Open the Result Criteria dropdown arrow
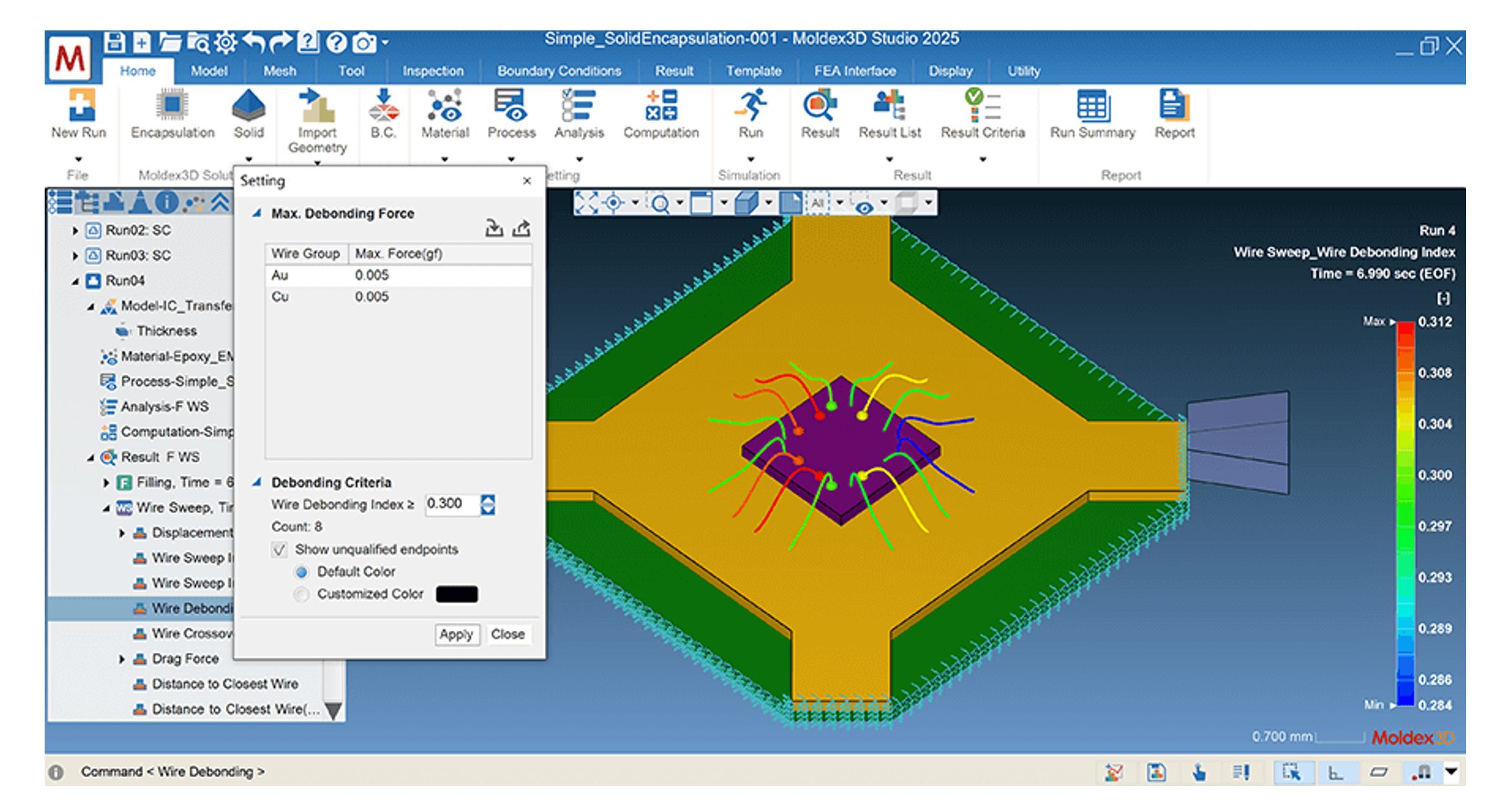Viewport: 1492px width, 812px height. pyautogui.click(x=982, y=159)
